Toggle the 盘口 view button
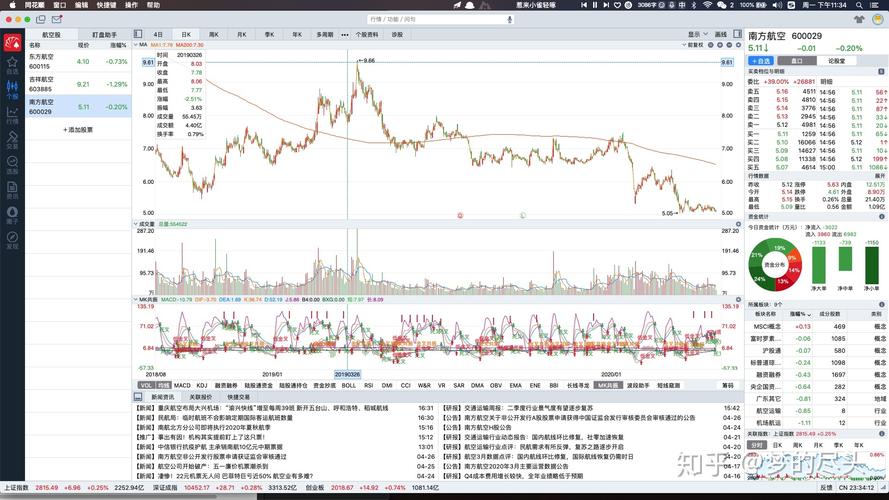The height and width of the screenshot is (500, 889). (797, 61)
